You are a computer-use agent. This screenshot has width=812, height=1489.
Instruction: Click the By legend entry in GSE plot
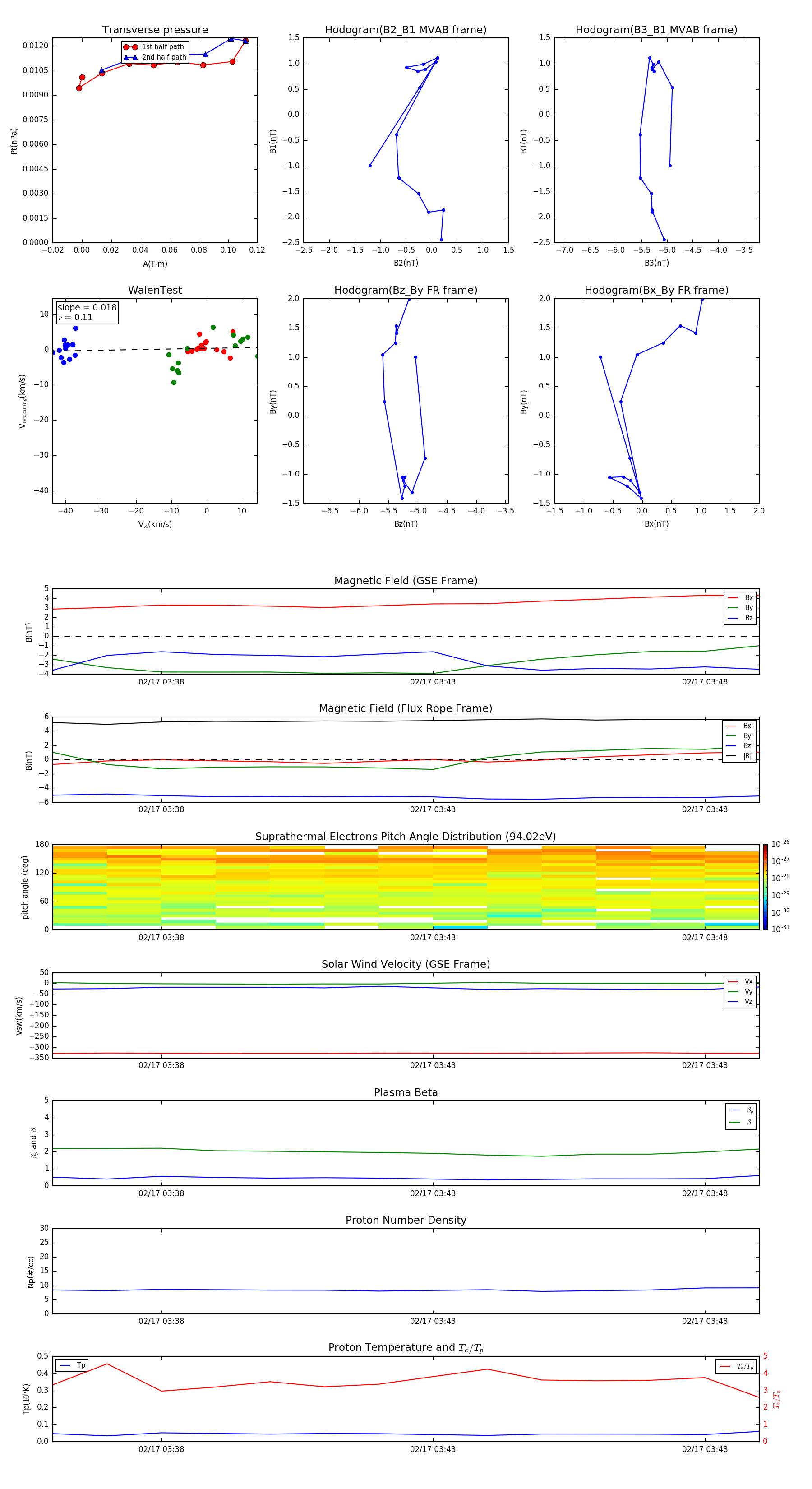click(x=740, y=607)
